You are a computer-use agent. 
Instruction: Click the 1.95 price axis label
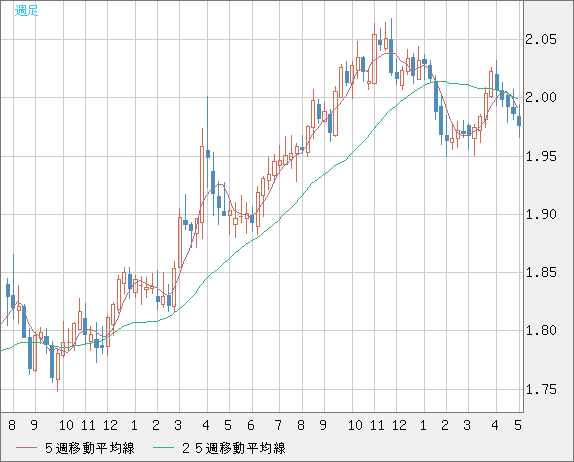[541, 156]
